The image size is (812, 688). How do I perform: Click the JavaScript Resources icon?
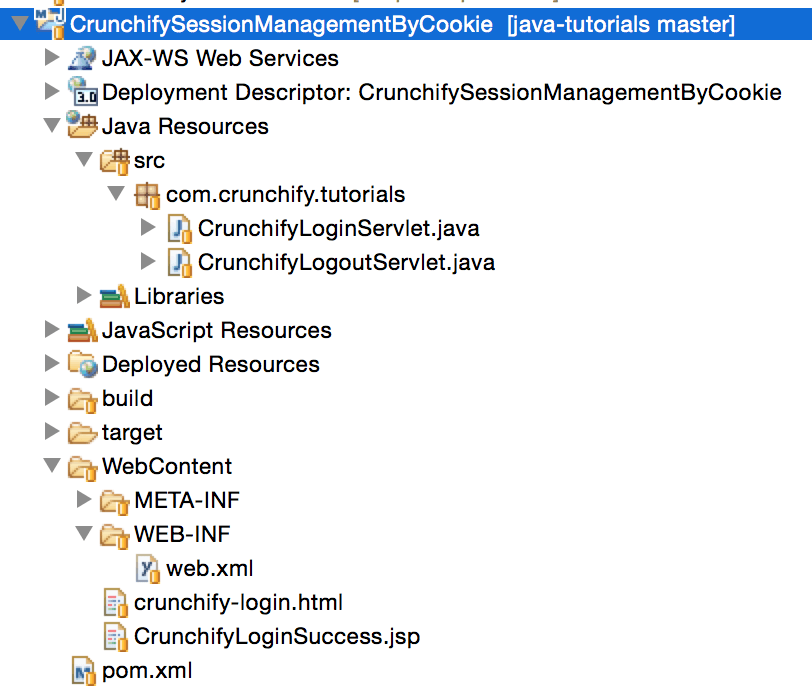[83, 331]
